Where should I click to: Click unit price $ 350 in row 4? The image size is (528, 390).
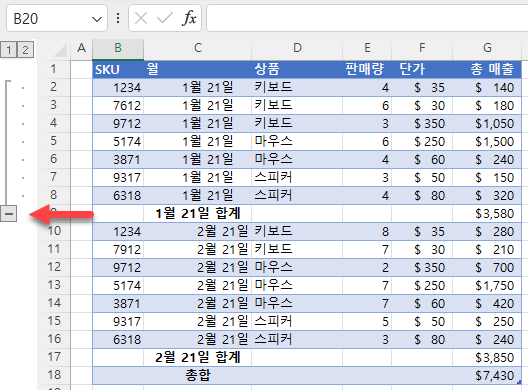422,124
